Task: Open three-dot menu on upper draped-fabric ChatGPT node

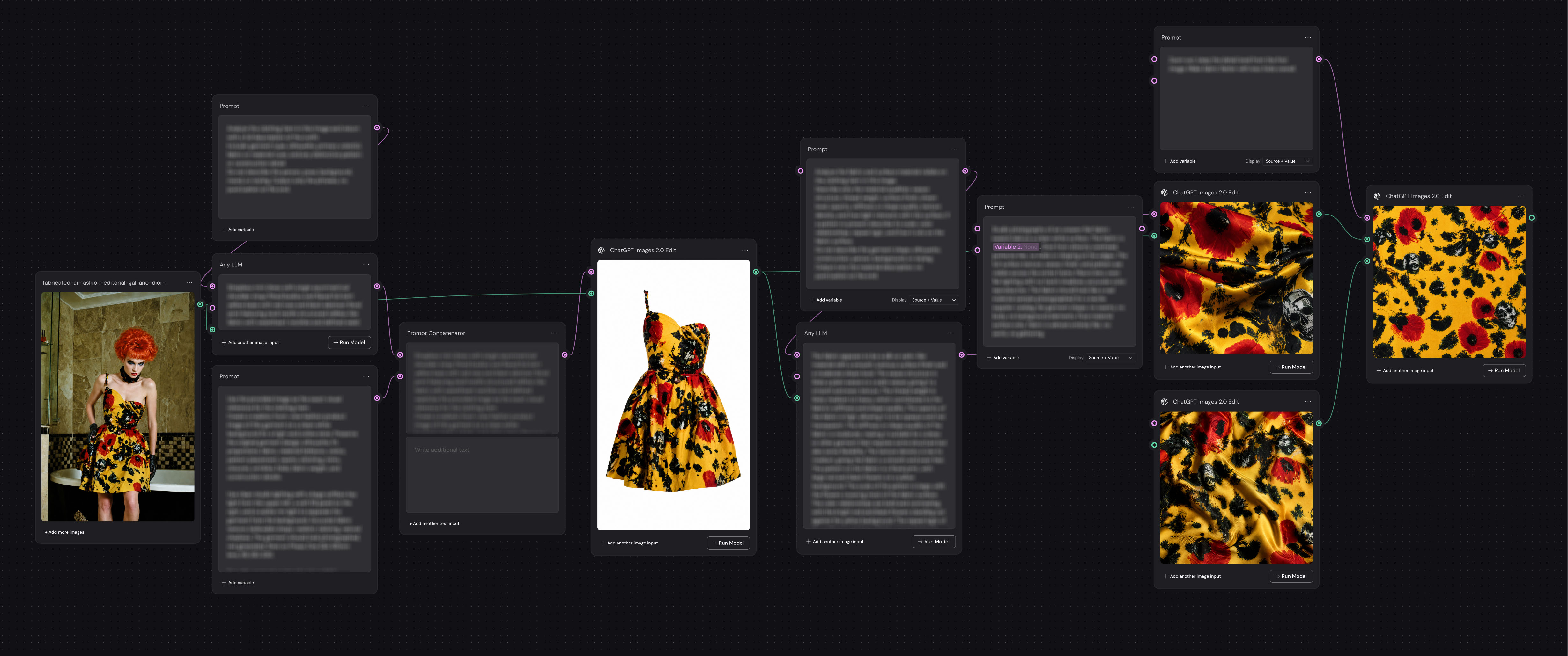Action: [x=1307, y=192]
